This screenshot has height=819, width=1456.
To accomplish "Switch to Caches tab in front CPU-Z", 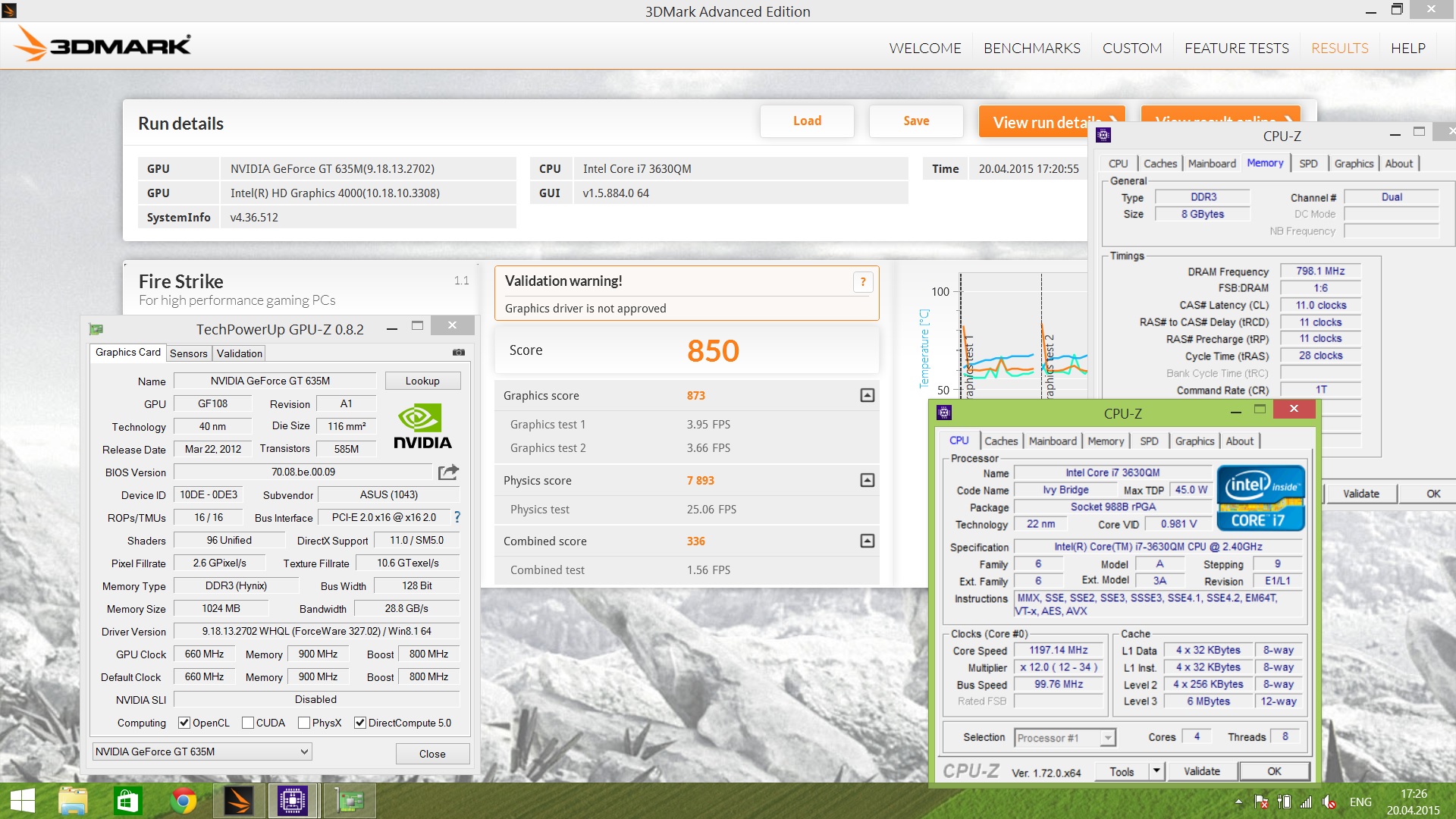I will coord(1001,441).
